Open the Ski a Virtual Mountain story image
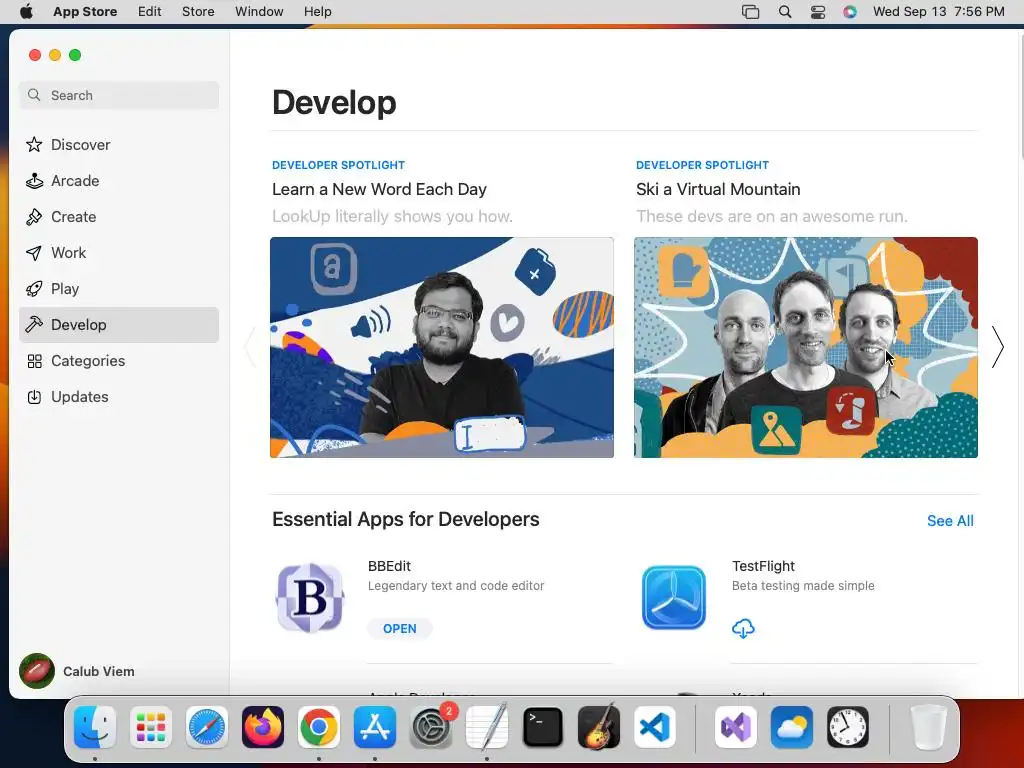This screenshot has height=768, width=1024. pos(806,347)
